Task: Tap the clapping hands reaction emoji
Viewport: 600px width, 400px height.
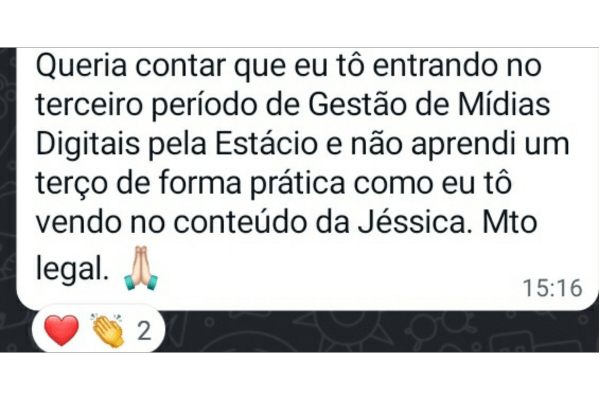Action: pos(108,330)
